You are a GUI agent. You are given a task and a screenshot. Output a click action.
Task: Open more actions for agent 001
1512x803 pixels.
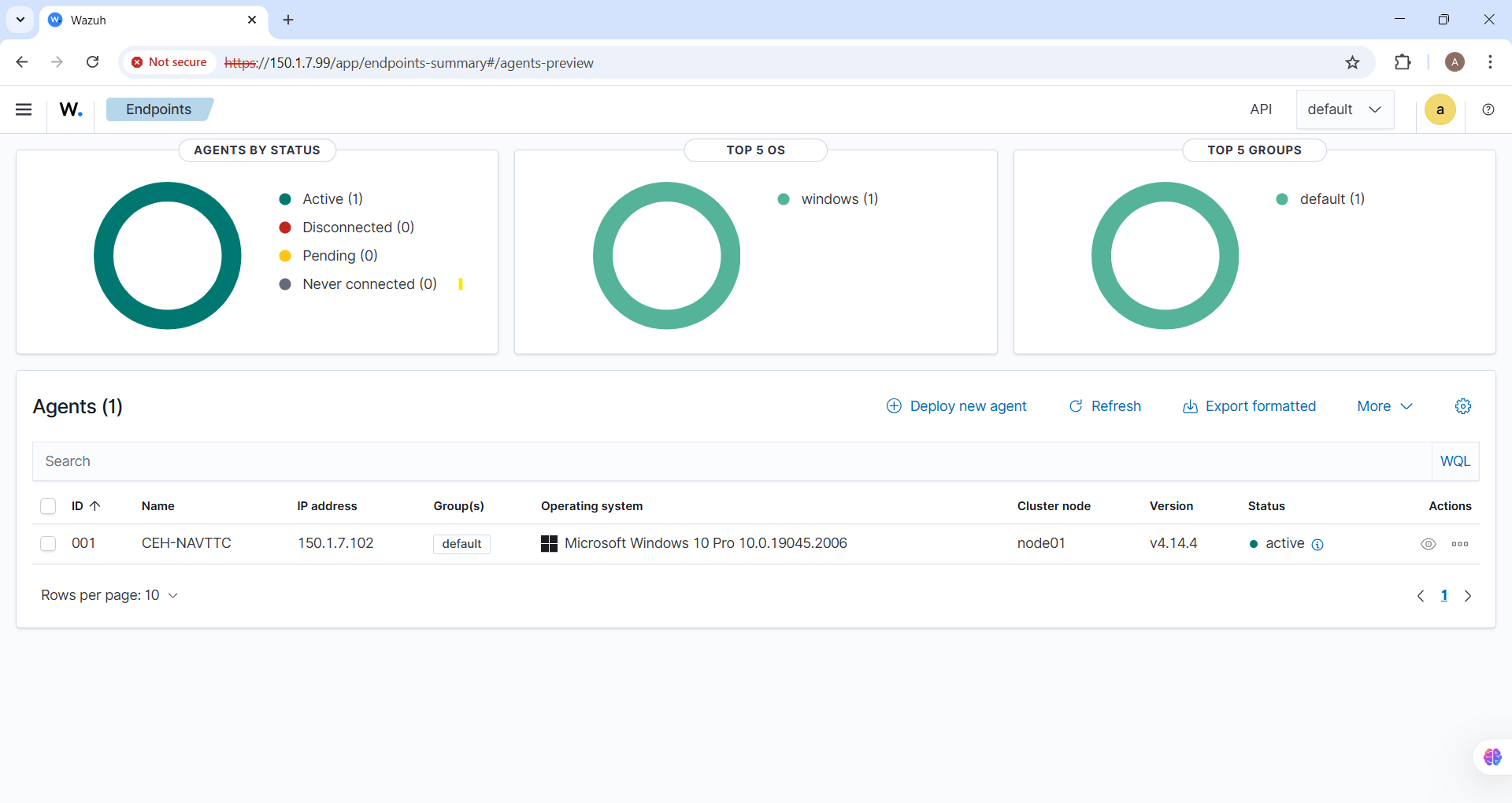1459,544
